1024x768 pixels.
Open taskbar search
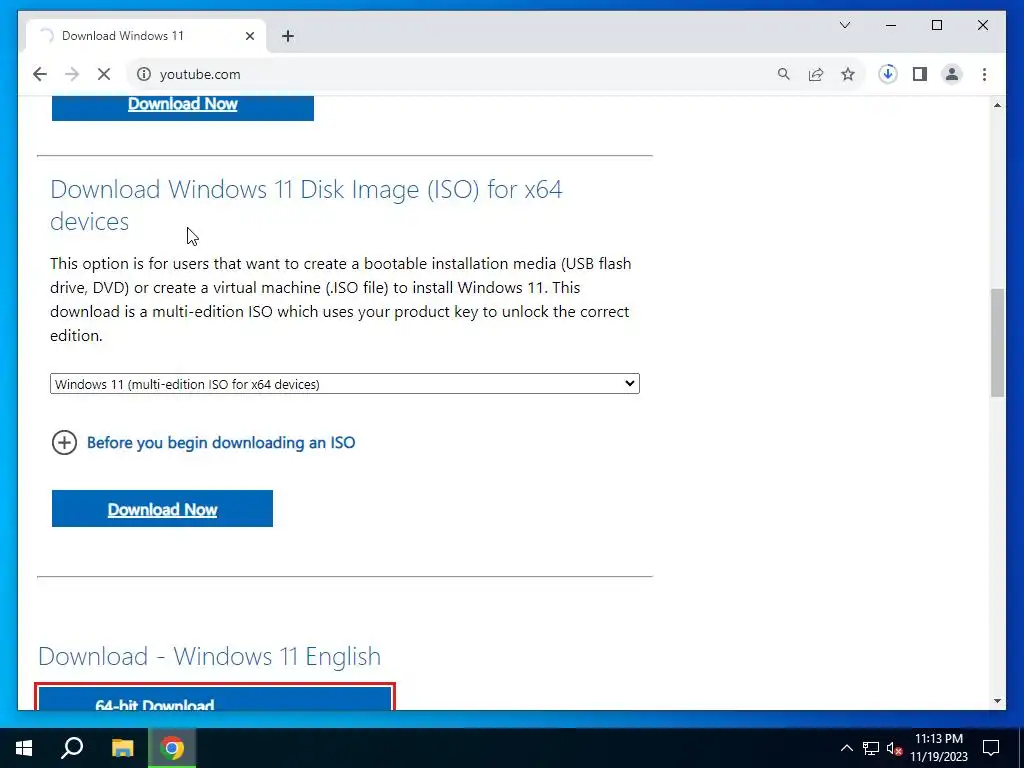72,748
